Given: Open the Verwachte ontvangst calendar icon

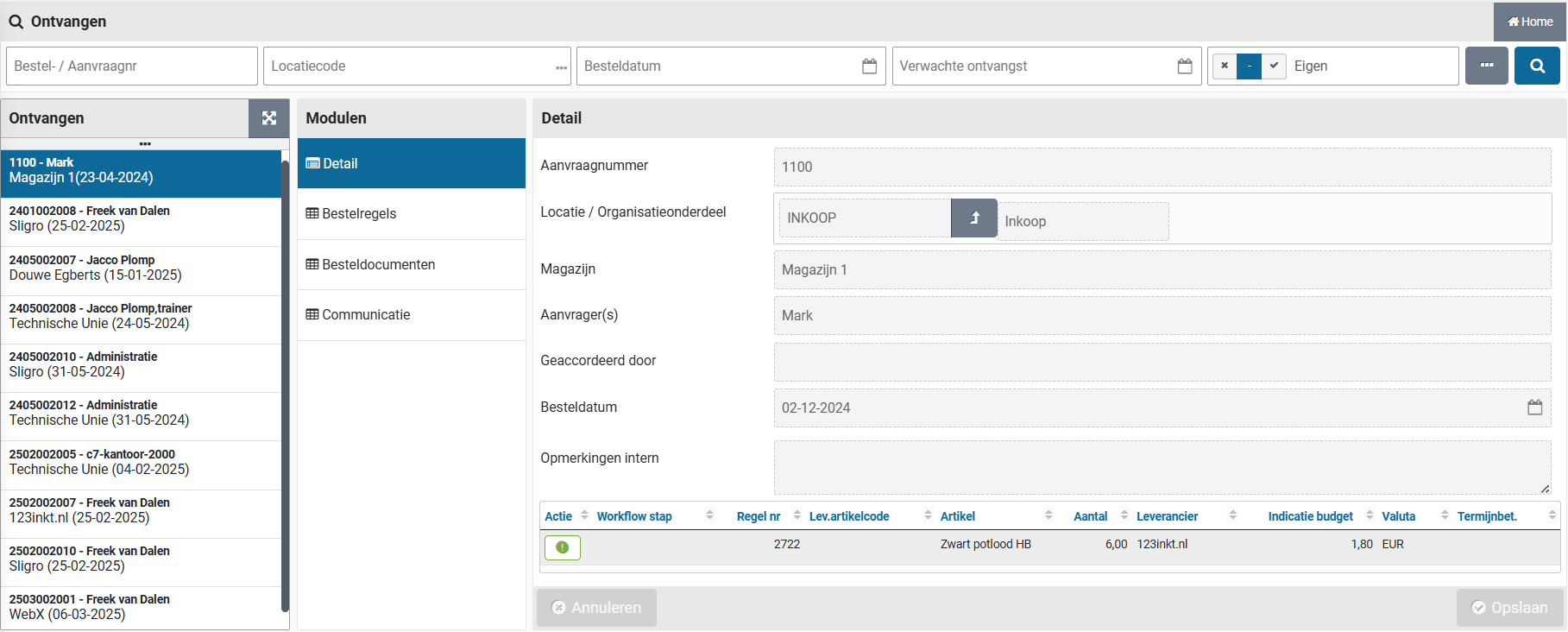Looking at the screenshot, I should (x=1185, y=66).
